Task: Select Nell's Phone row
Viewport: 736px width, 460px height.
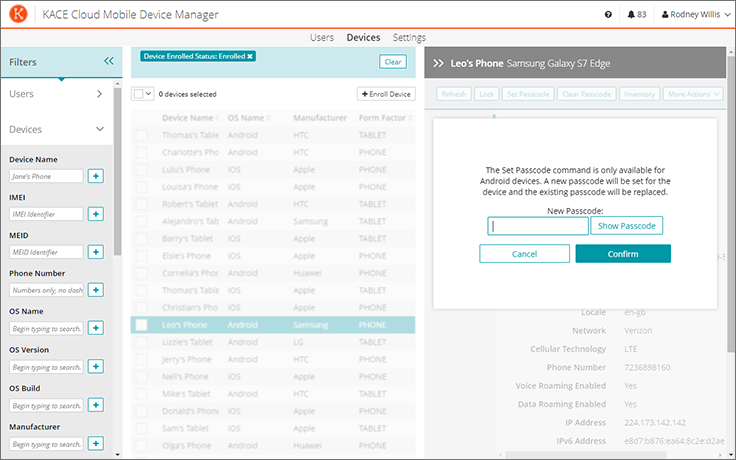Action: point(273,376)
